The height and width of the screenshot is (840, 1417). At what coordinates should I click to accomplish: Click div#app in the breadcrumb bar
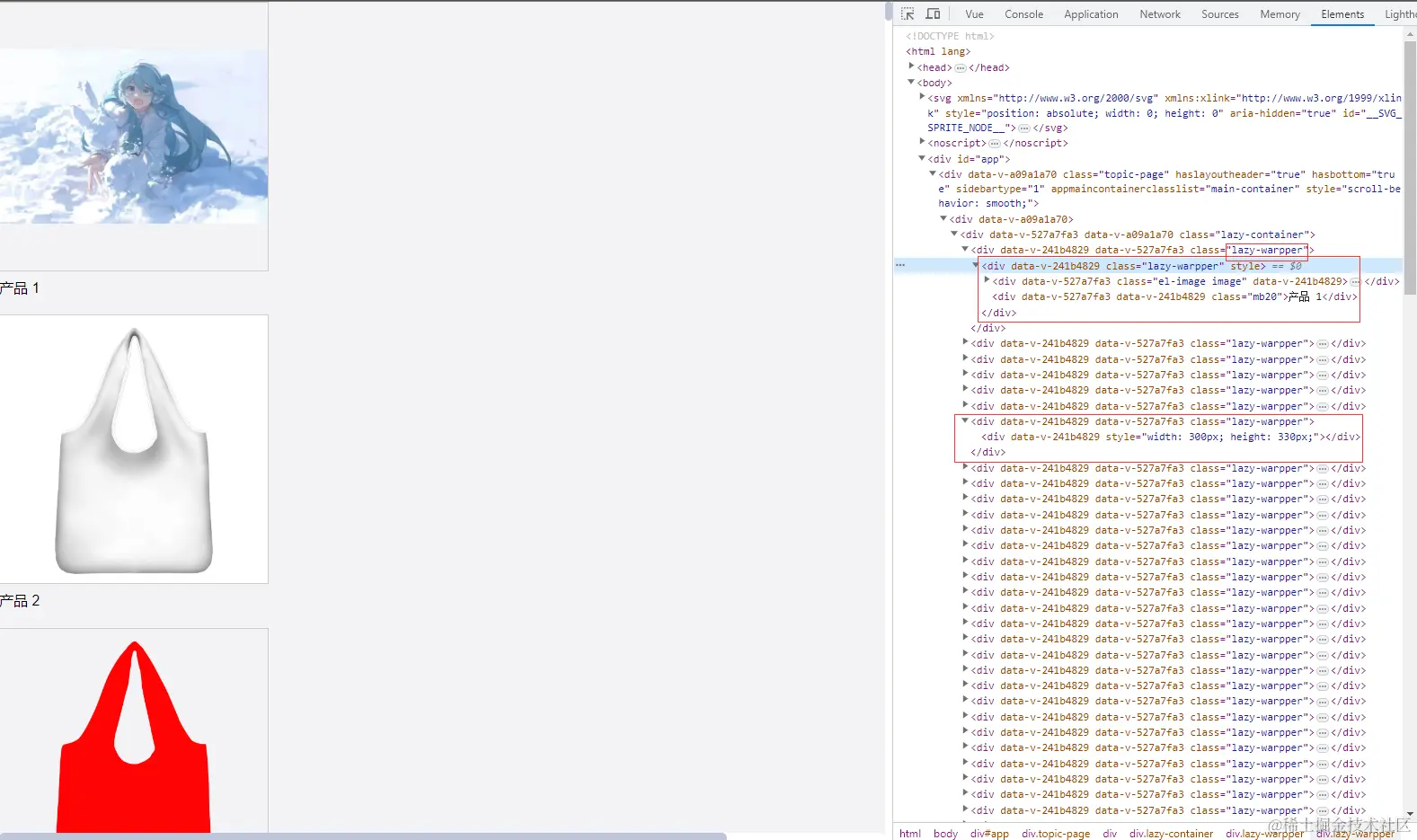pyautogui.click(x=989, y=833)
